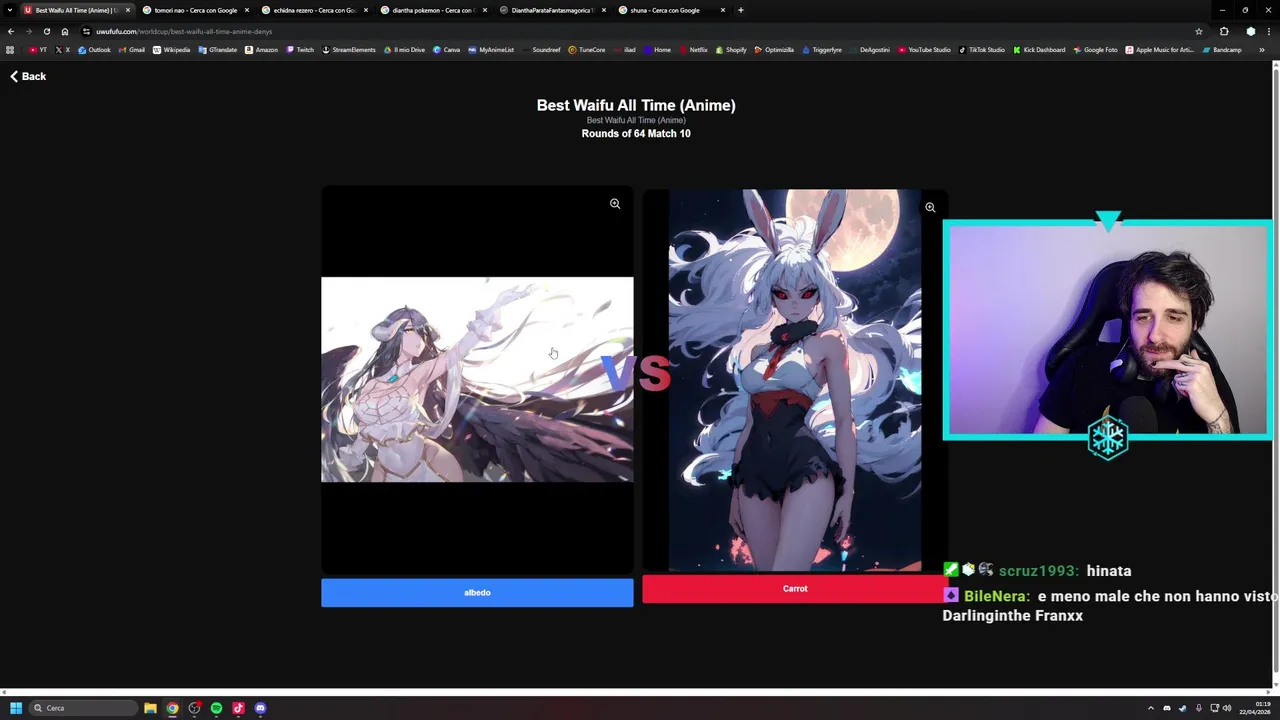Viewport: 1280px width, 720px height.
Task: Click the zoom magnifier on Albedo image
Action: click(615, 204)
